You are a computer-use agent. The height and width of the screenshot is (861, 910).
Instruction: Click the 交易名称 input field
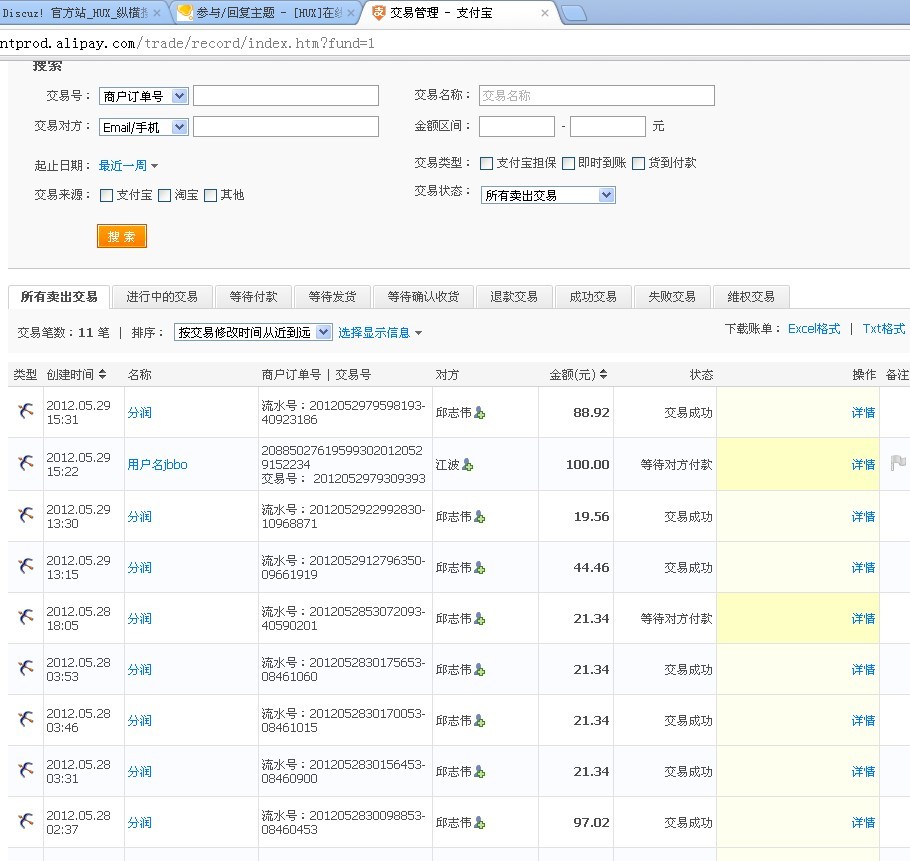click(597, 96)
